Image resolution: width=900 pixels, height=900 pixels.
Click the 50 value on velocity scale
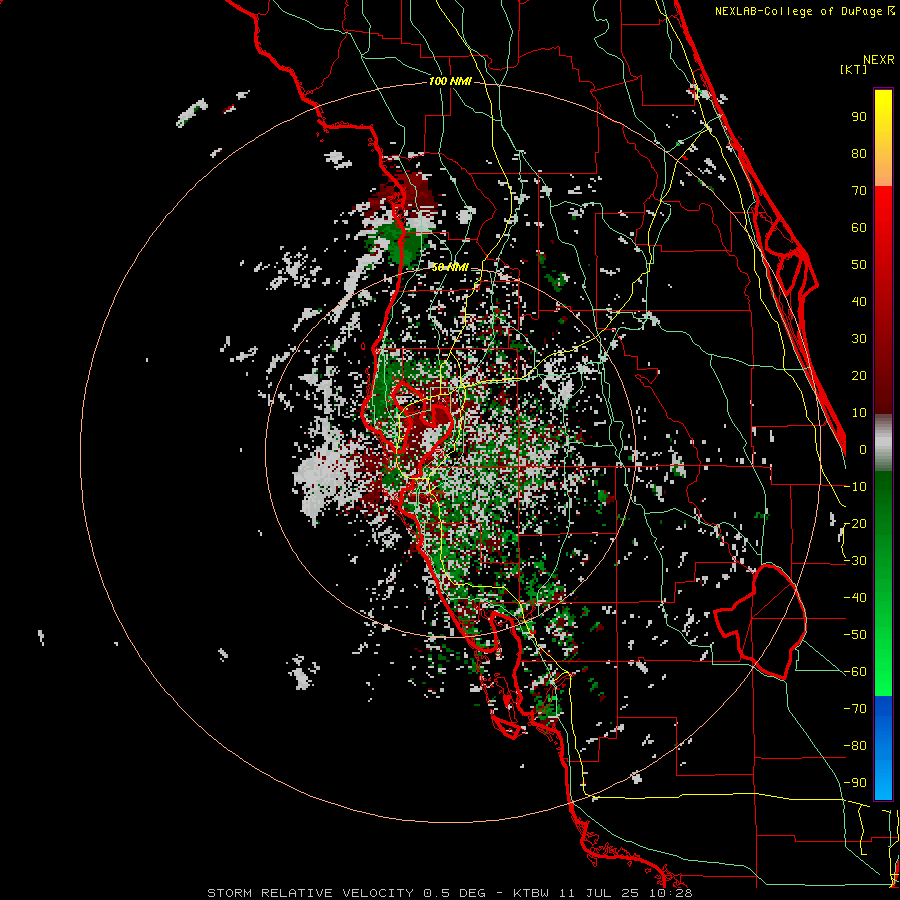point(859,265)
